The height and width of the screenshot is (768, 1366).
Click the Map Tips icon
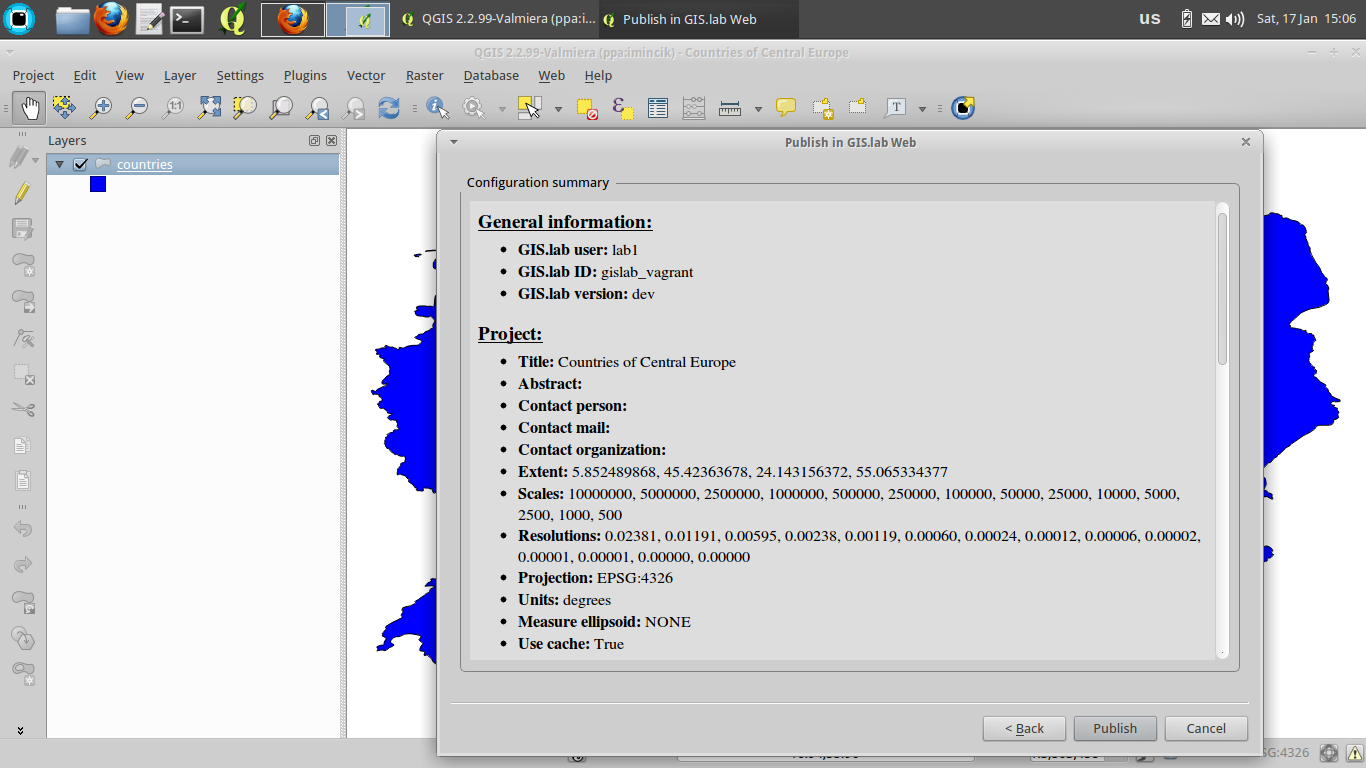[x=786, y=107]
